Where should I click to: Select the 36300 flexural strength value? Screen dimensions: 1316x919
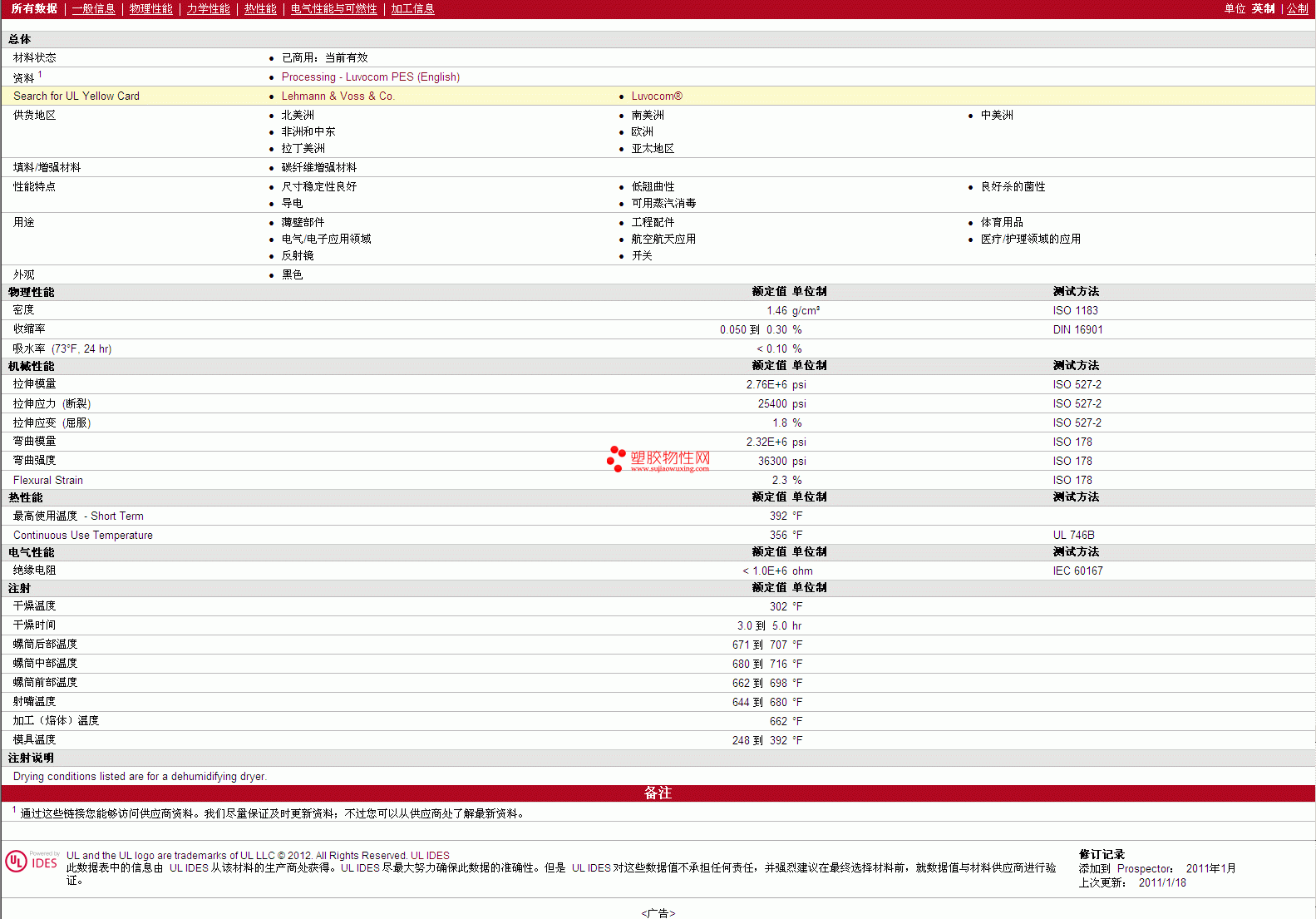pos(772,461)
